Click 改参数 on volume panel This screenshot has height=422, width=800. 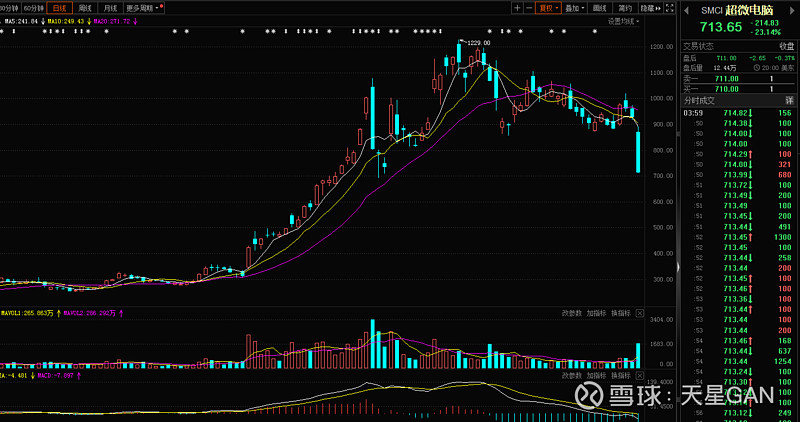point(571,313)
